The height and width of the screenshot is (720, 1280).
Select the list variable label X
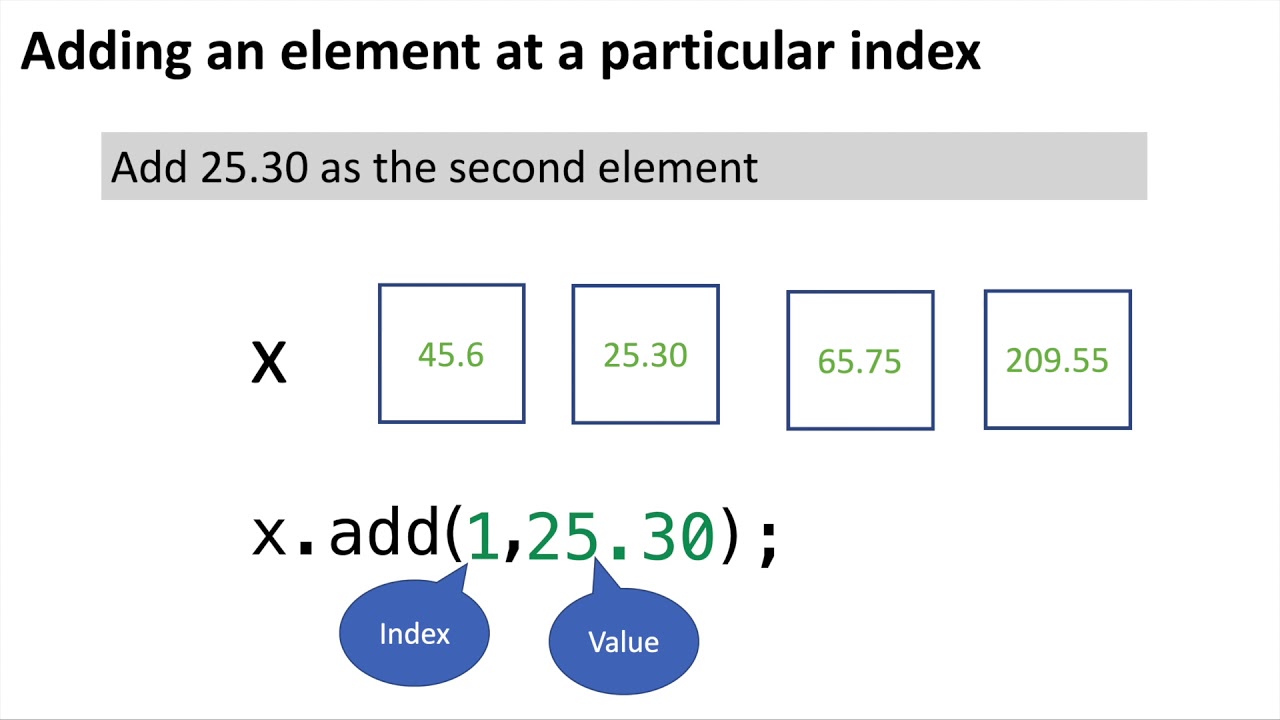coord(268,361)
